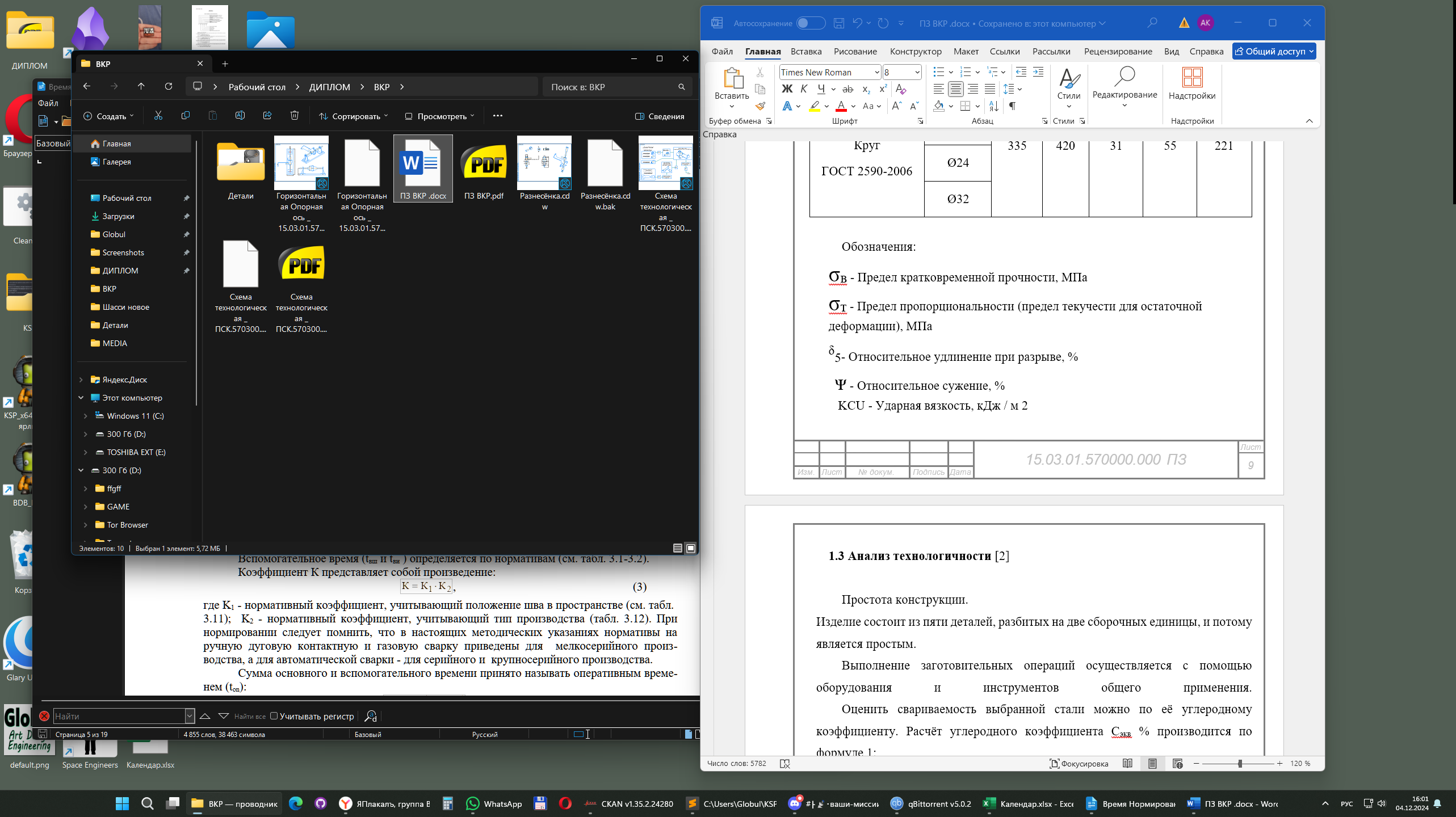Expand the Просмотреть dropdown in Explorer
Image resolution: width=1456 pixels, height=817 pixels.
point(439,116)
